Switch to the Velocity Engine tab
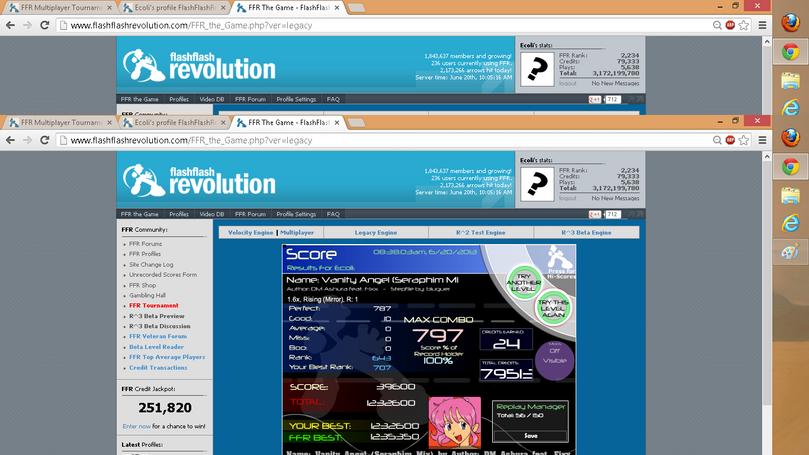Image resolution: width=809 pixels, height=455 pixels. click(250, 233)
